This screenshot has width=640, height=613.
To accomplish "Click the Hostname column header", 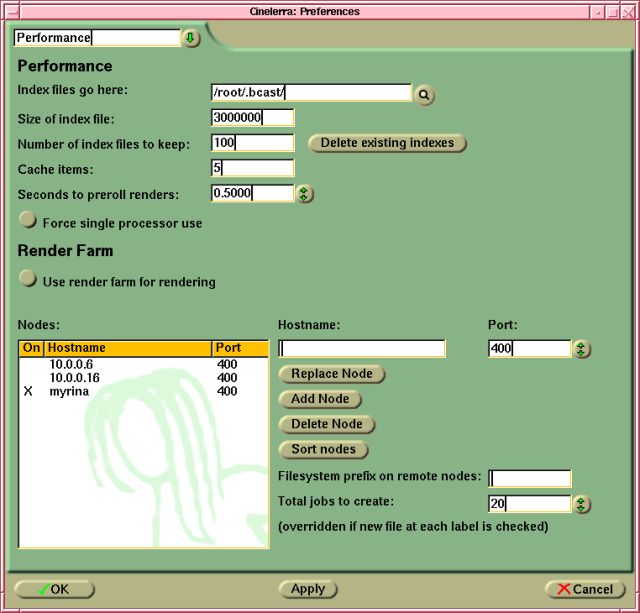I will (128, 348).
